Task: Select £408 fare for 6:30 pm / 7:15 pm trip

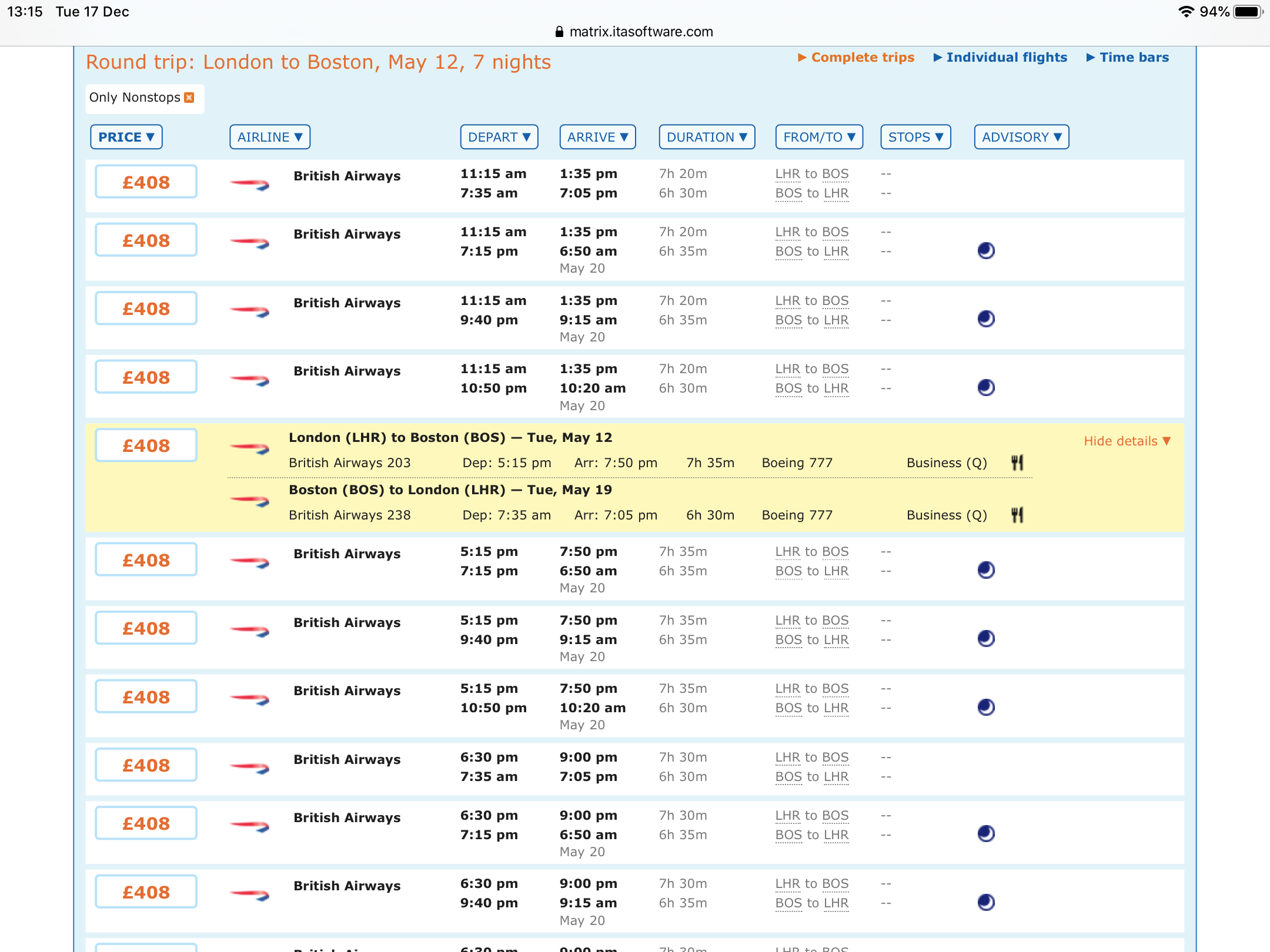Action: [x=146, y=823]
